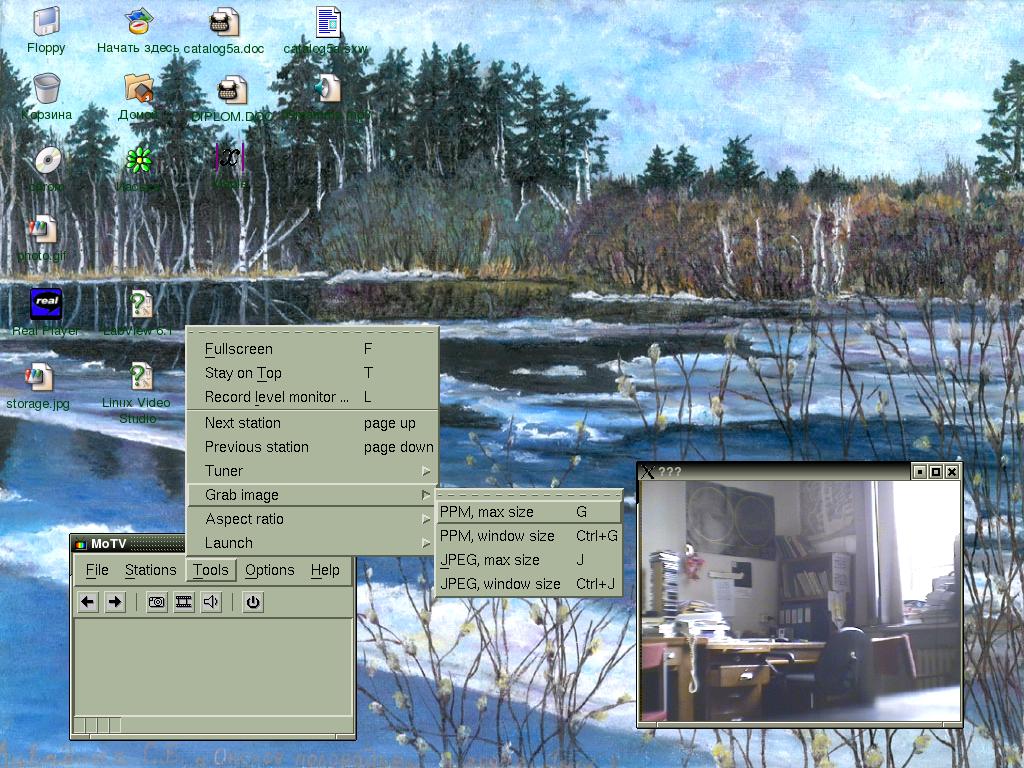Tear off the Grab image submenu dashed line
Viewport: 1024px width, 768px height.
528,494
